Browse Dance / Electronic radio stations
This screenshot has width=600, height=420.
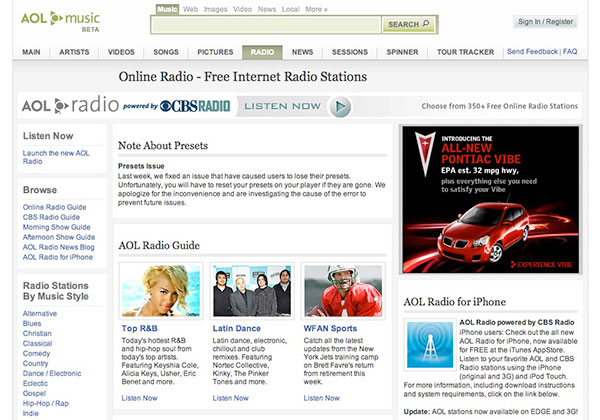click(52, 373)
